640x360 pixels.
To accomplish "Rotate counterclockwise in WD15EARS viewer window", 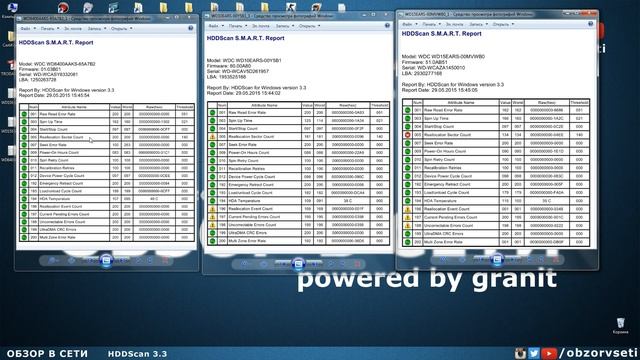I will [x=530, y=259].
